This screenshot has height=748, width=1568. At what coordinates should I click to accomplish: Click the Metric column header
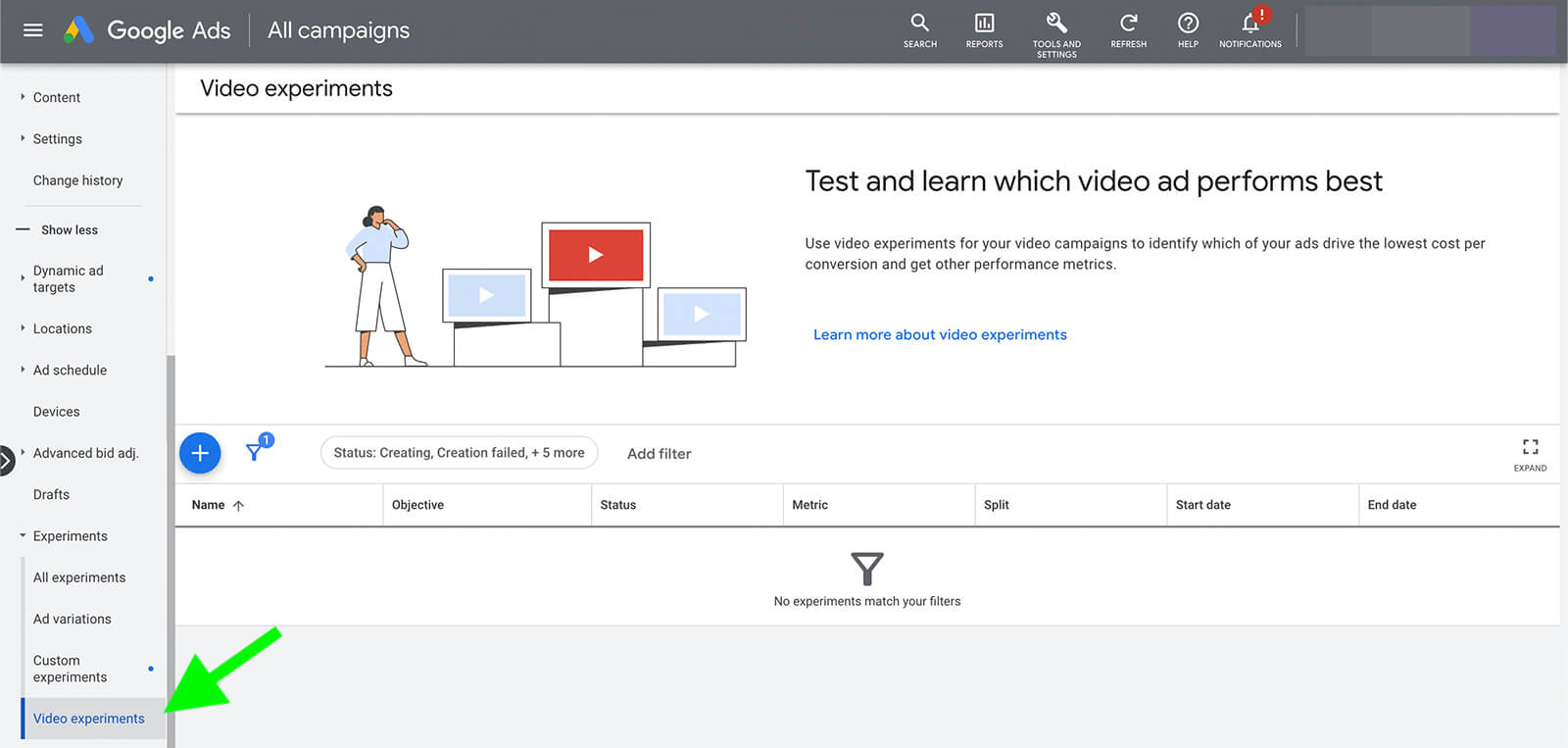(x=809, y=505)
